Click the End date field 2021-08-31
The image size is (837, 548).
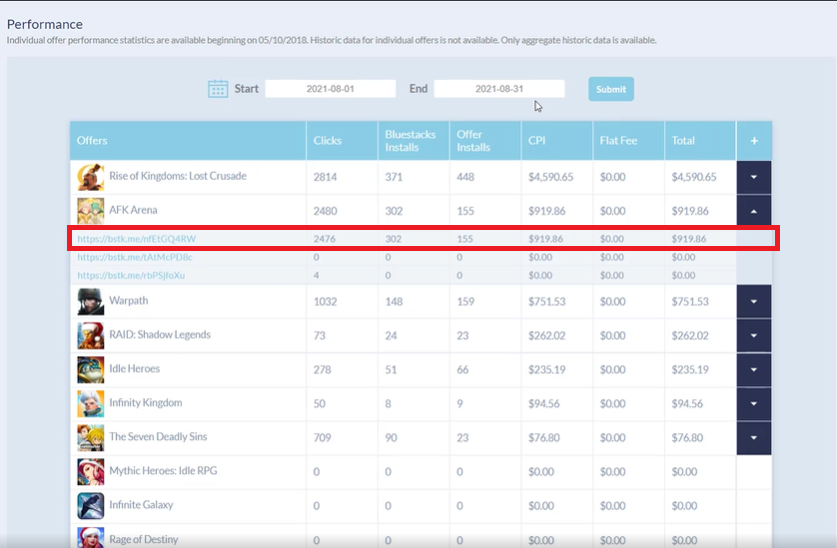tap(499, 89)
